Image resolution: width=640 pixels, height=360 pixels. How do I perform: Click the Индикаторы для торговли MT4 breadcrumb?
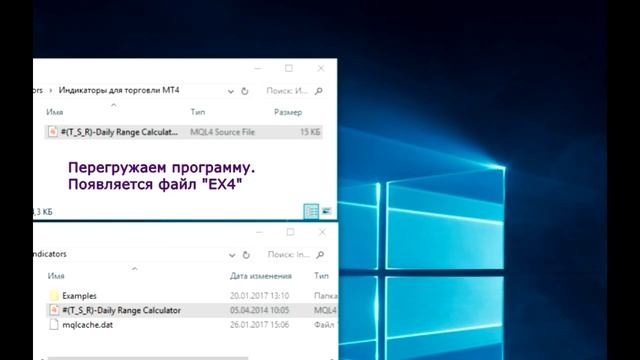tap(119, 90)
